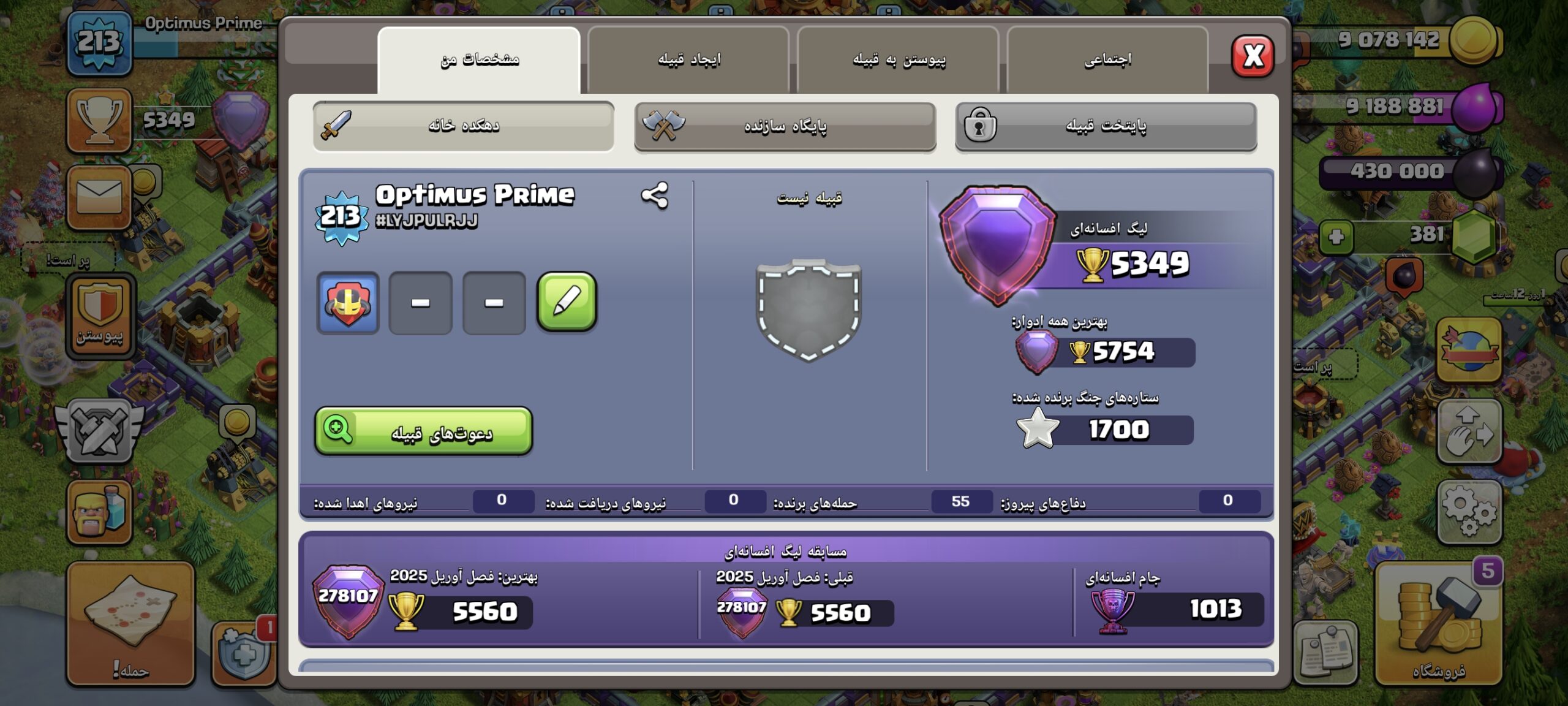This screenshot has width=1568, height=706.
Task: Tap the share profile icon
Action: [654, 196]
